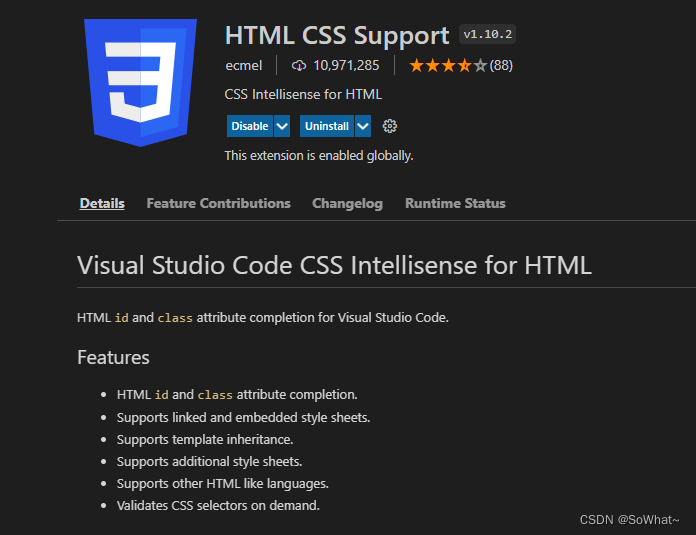Click the 10,971,285 install count
Viewport: 696px width, 535px height.
pyautogui.click(x=346, y=66)
